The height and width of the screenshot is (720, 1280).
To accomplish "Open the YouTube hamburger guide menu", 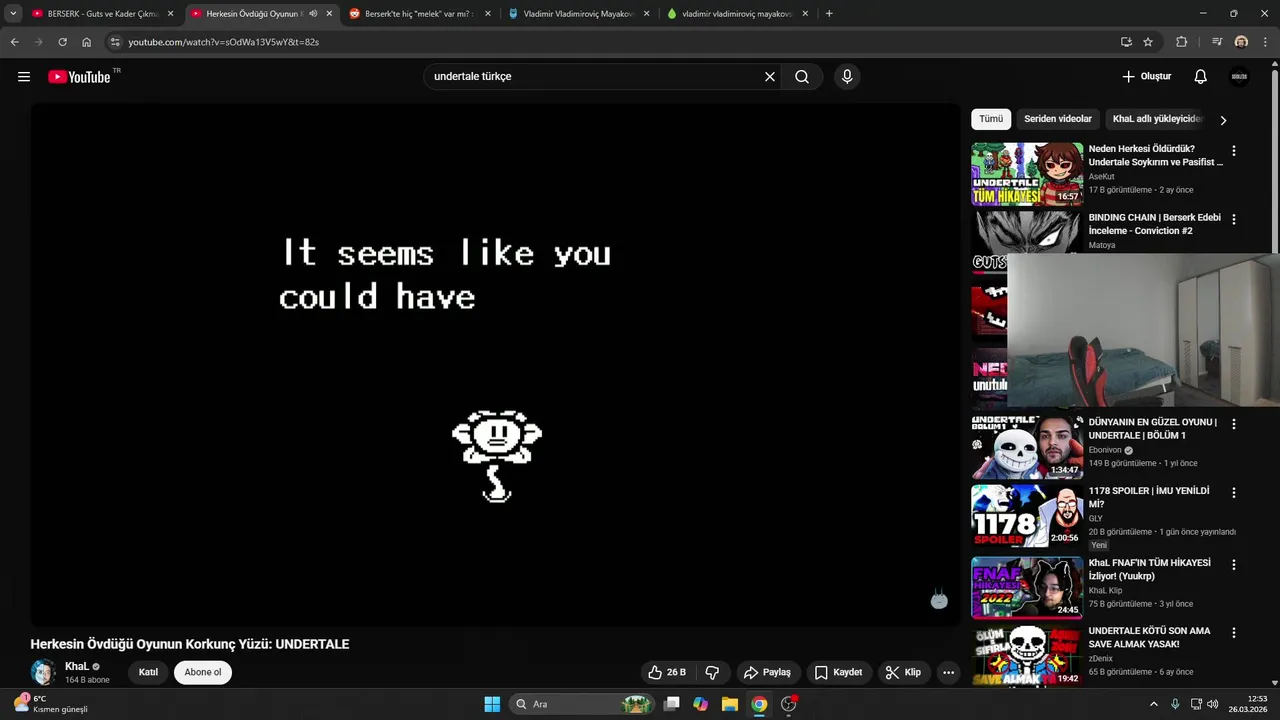I will [24, 77].
